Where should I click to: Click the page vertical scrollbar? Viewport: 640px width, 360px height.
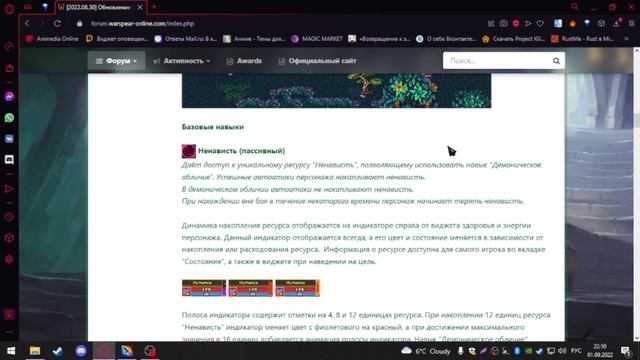[636, 194]
